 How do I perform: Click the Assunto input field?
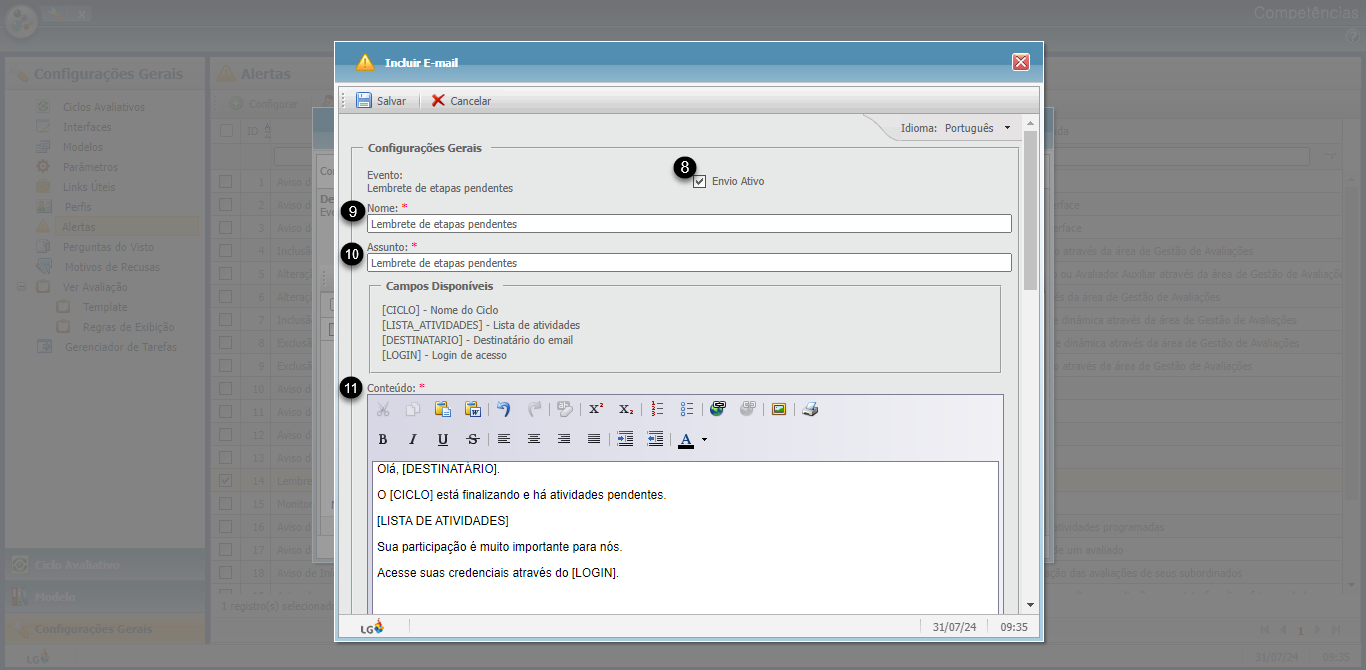(x=689, y=263)
